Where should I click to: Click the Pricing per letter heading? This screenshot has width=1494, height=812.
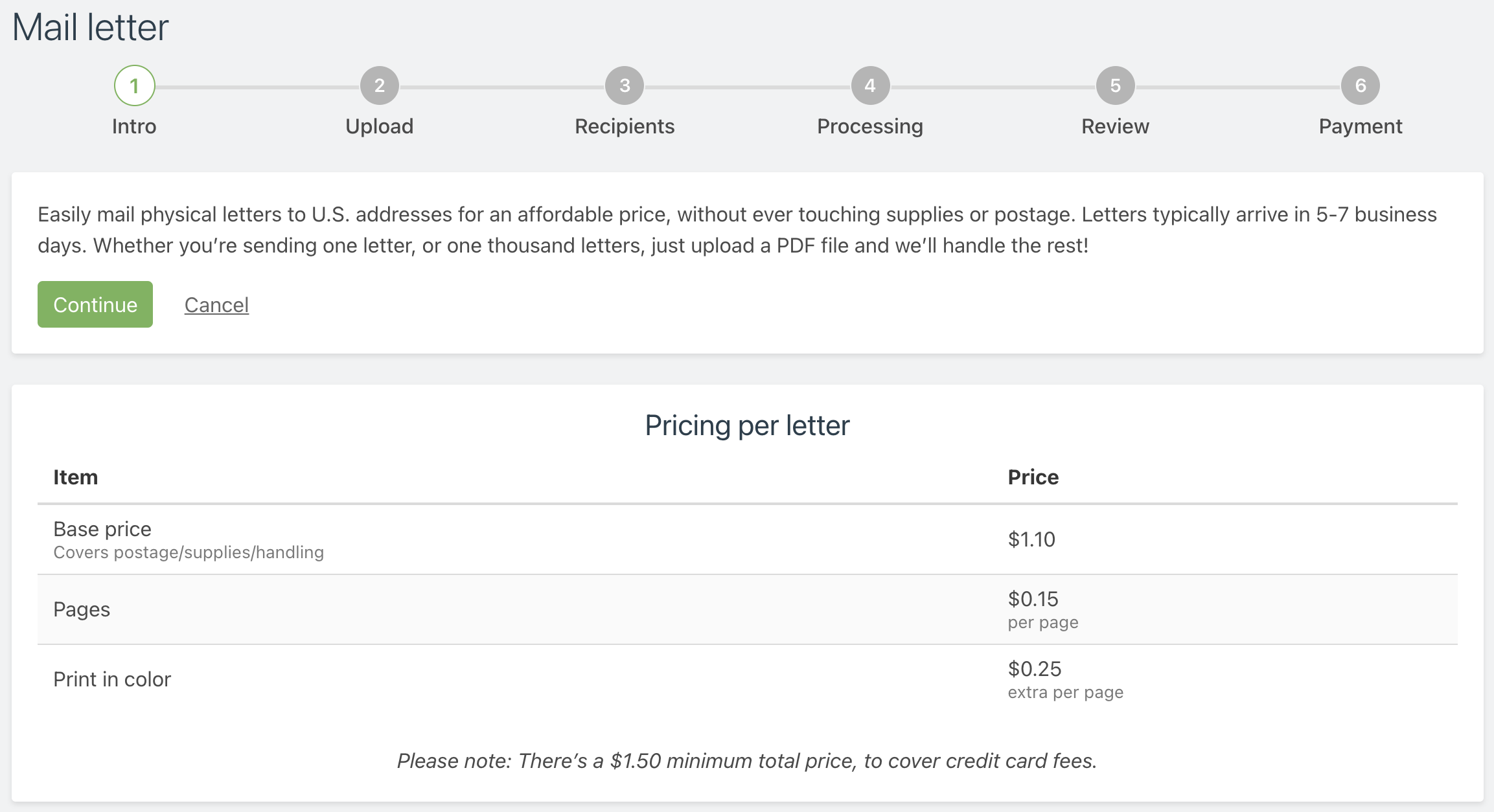coord(746,425)
